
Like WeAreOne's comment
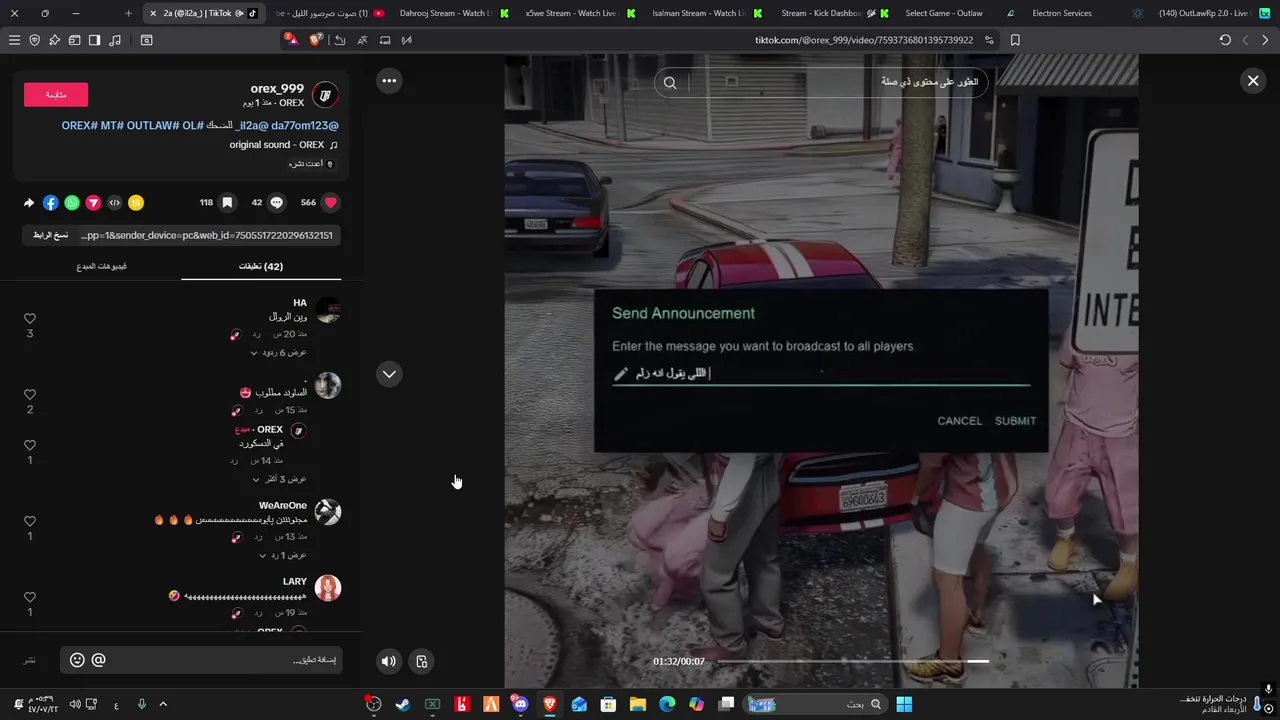30,521
